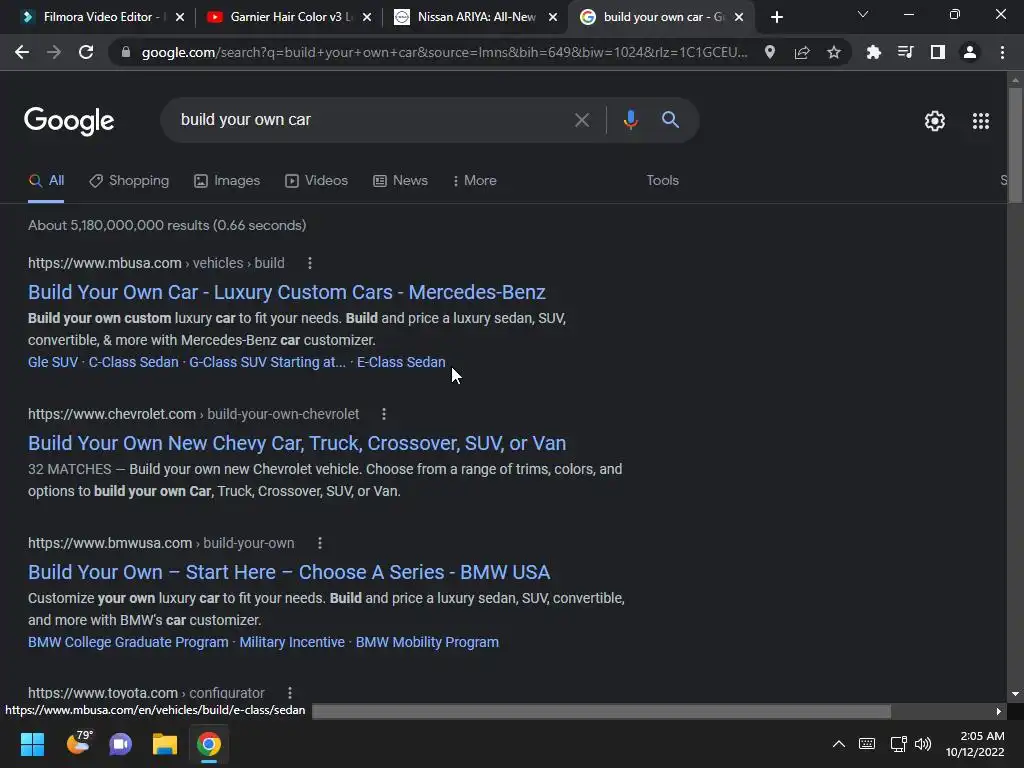Open BMW College Graduate Program link
Viewport: 1024px width, 768px height.
128,643
